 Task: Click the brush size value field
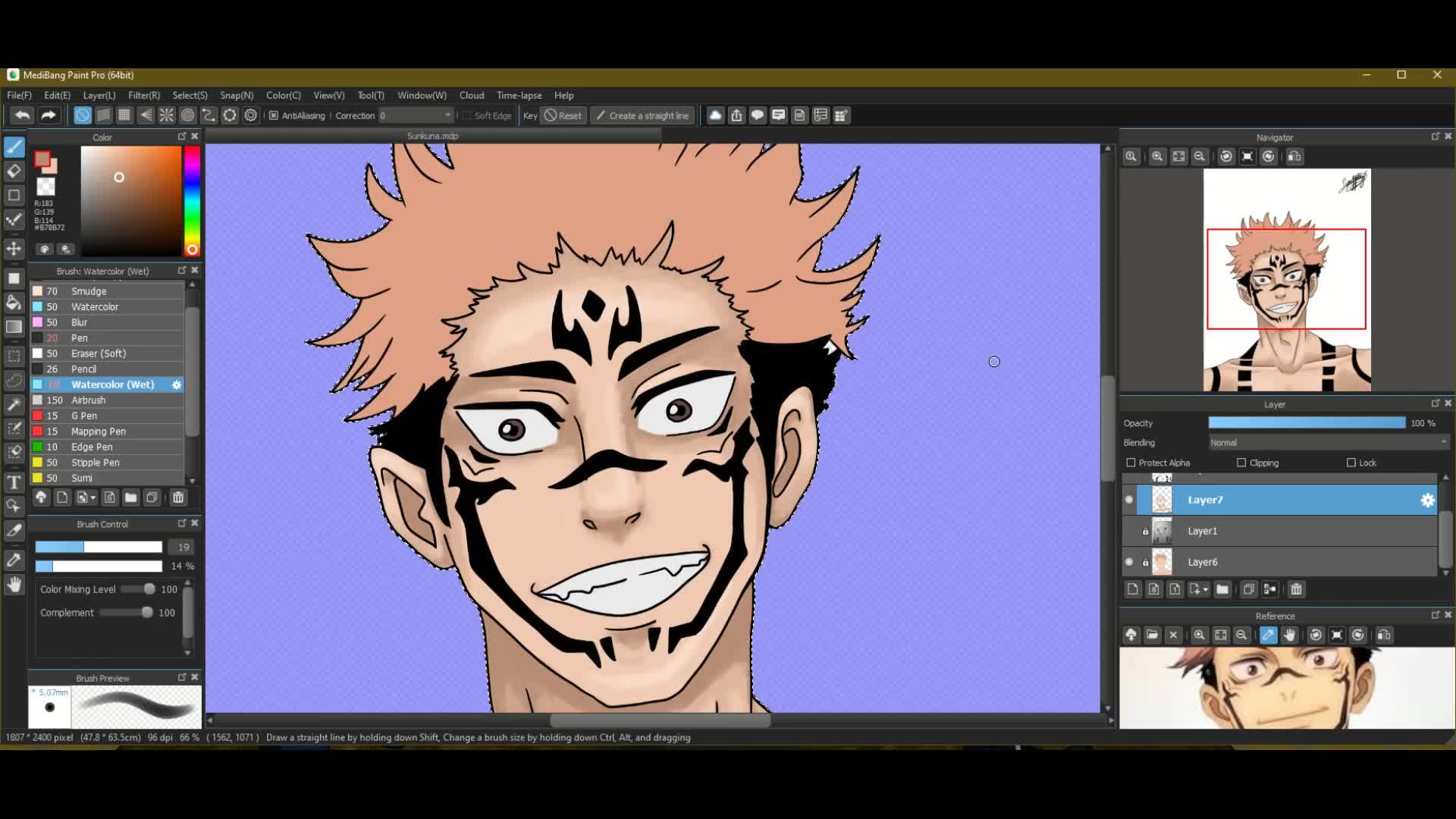click(183, 547)
